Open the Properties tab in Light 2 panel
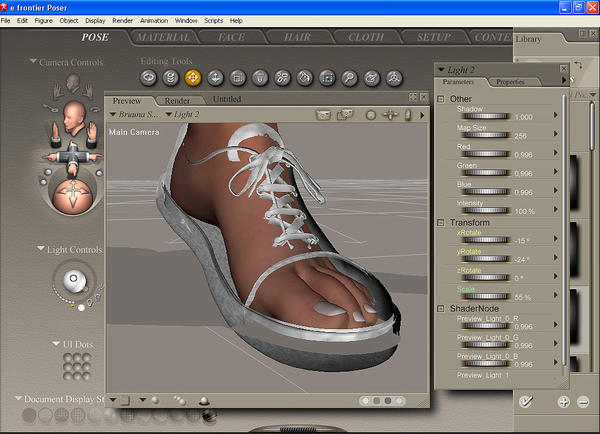600x434 pixels. (510, 82)
